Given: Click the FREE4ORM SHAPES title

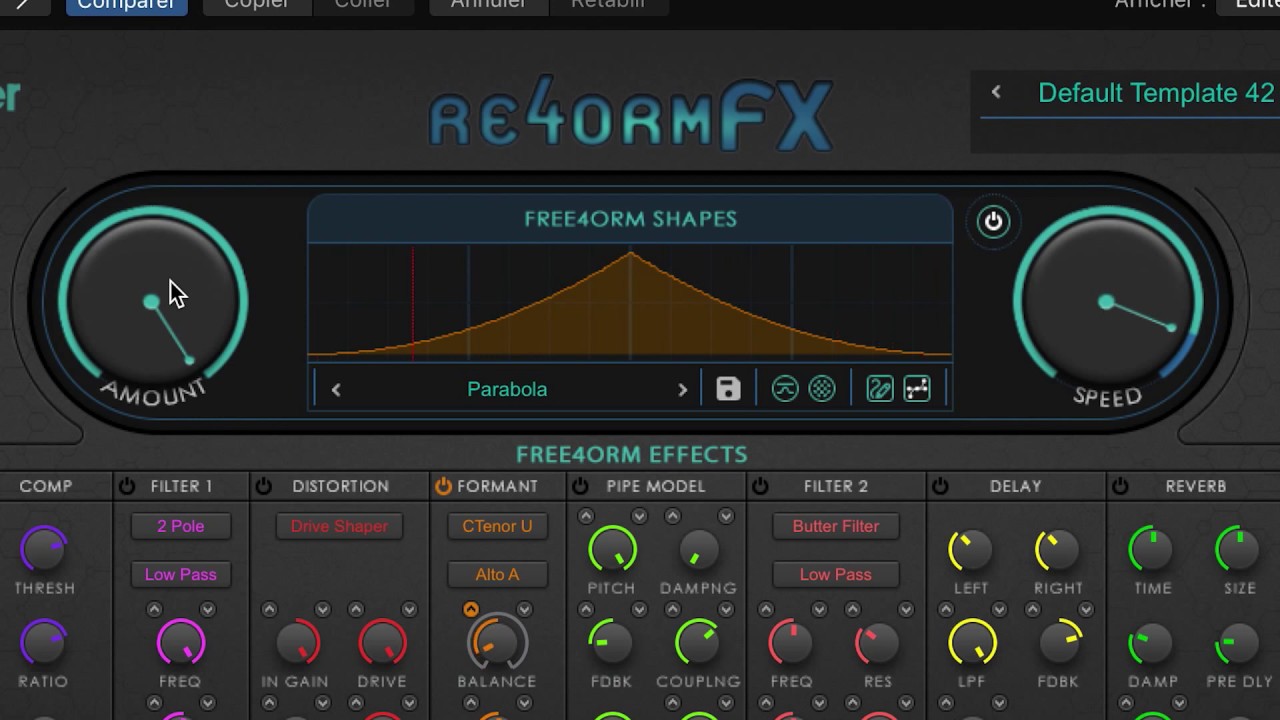Looking at the screenshot, I should (631, 219).
